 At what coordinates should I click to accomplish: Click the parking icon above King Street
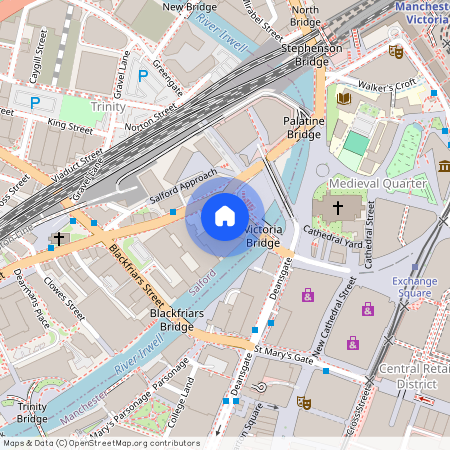tap(35, 103)
